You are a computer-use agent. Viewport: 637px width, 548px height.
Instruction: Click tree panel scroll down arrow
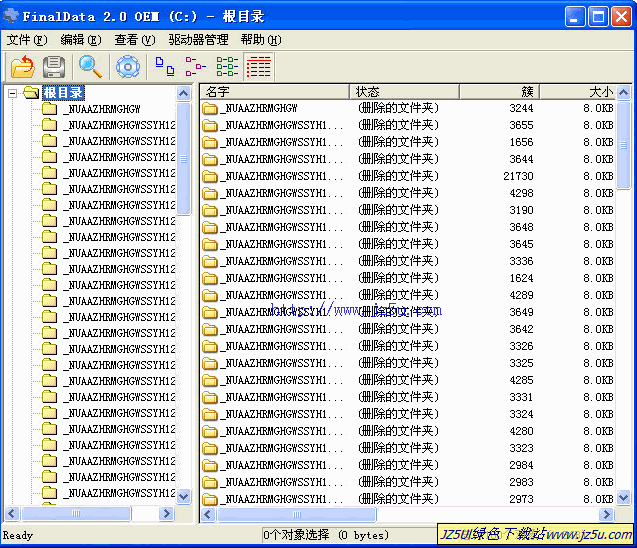184,496
